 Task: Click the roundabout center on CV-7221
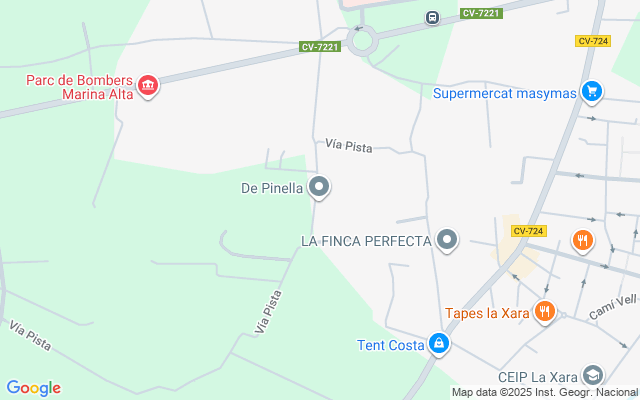coord(362,41)
